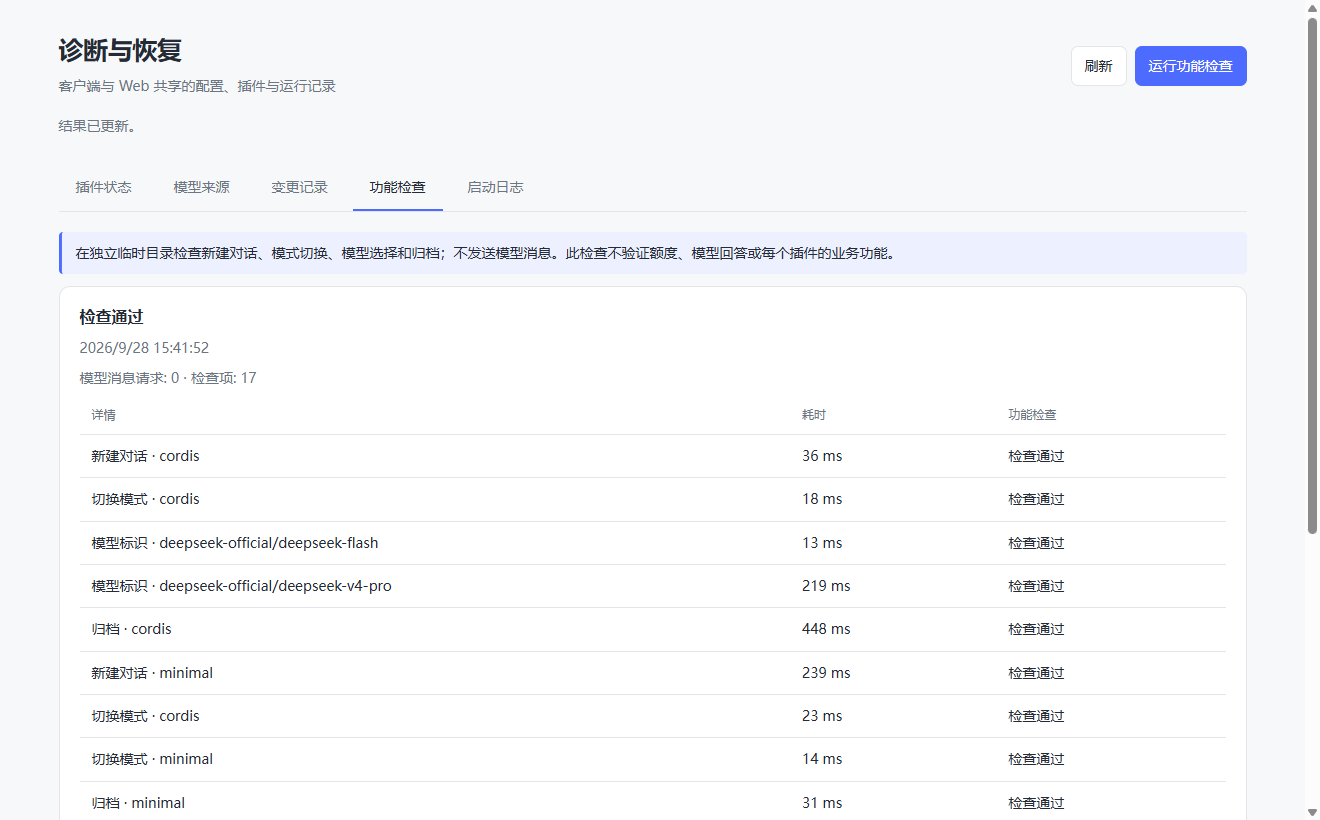1320x820 pixels.
Task: Click the 239 ms duration cell
Action: (826, 673)
